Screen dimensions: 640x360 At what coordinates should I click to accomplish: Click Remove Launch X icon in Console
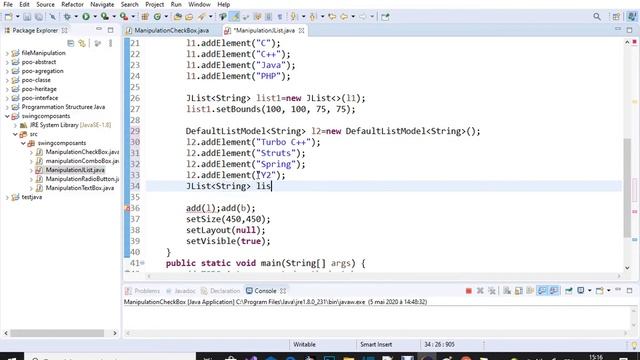pyautogui.click(x=480, y=291)
